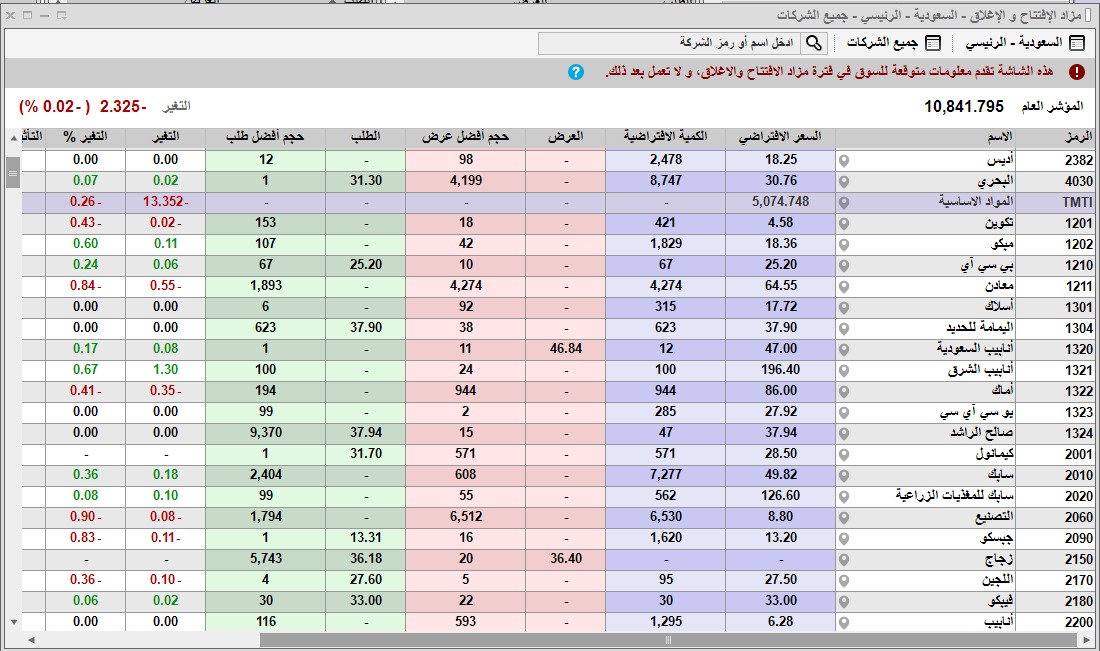The height and width of the screenshot is (651, 1100).
Task: Click the pin icon in أسلاك row
Action: [x=844, y=308]
